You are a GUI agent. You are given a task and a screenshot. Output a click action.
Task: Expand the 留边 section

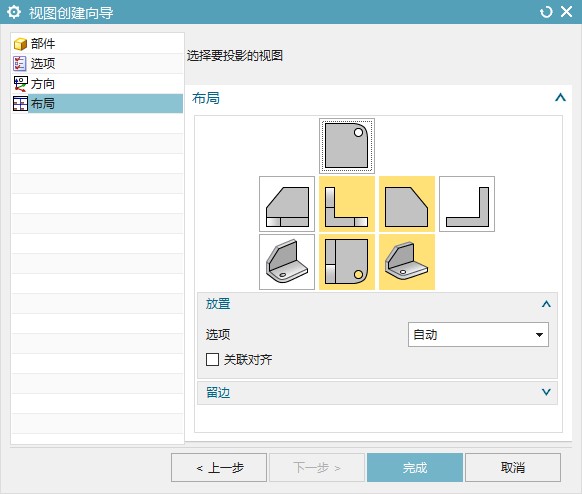click(x=546, y=392)
